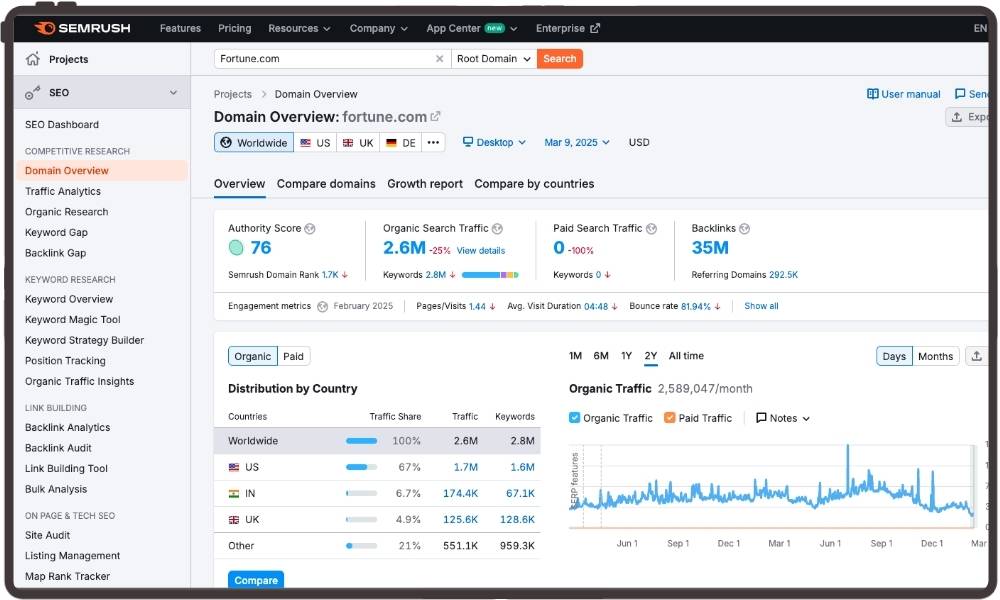Click the Semrush logo

82,28
